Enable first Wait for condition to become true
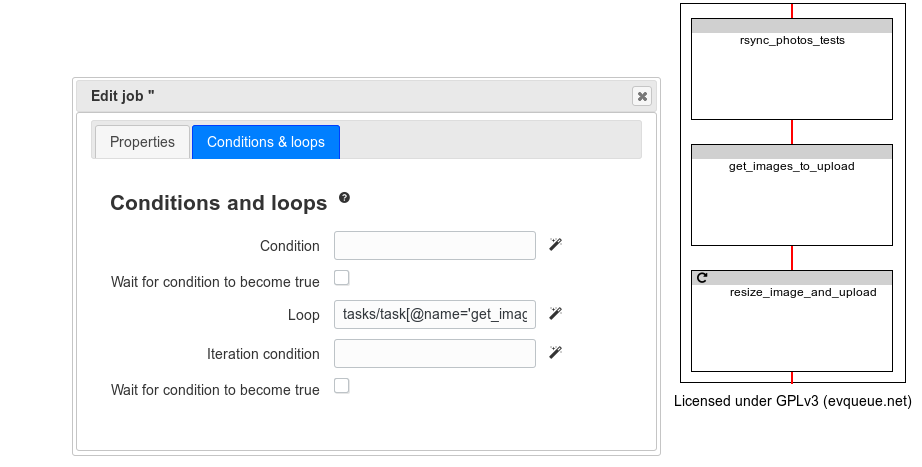The image size is (922, 467). click(x=342, y=278)
